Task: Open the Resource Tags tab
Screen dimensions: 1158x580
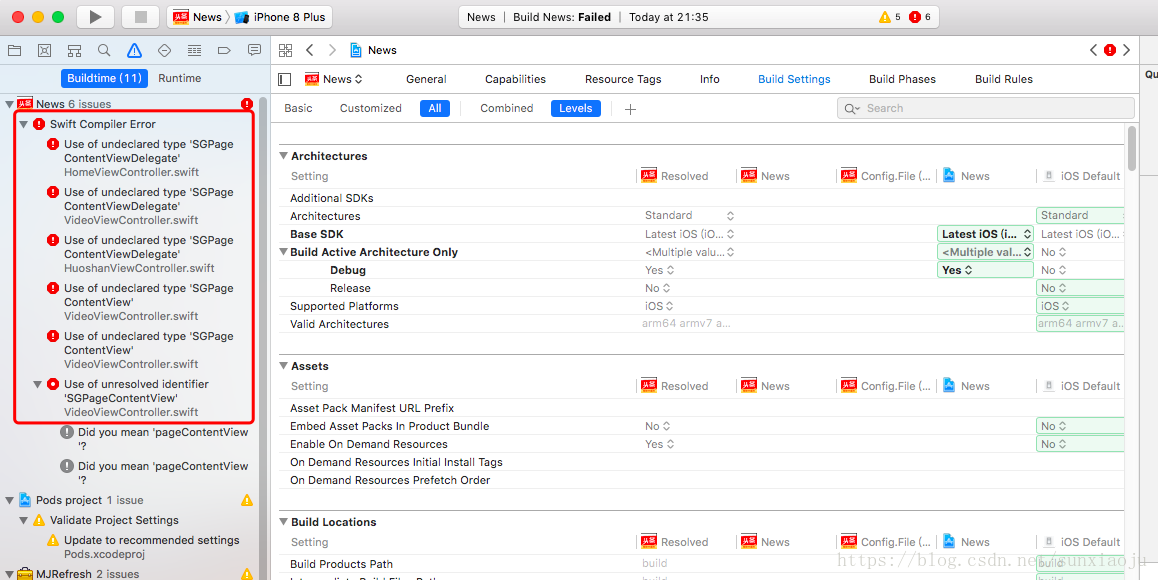Action: click(623, 79)
